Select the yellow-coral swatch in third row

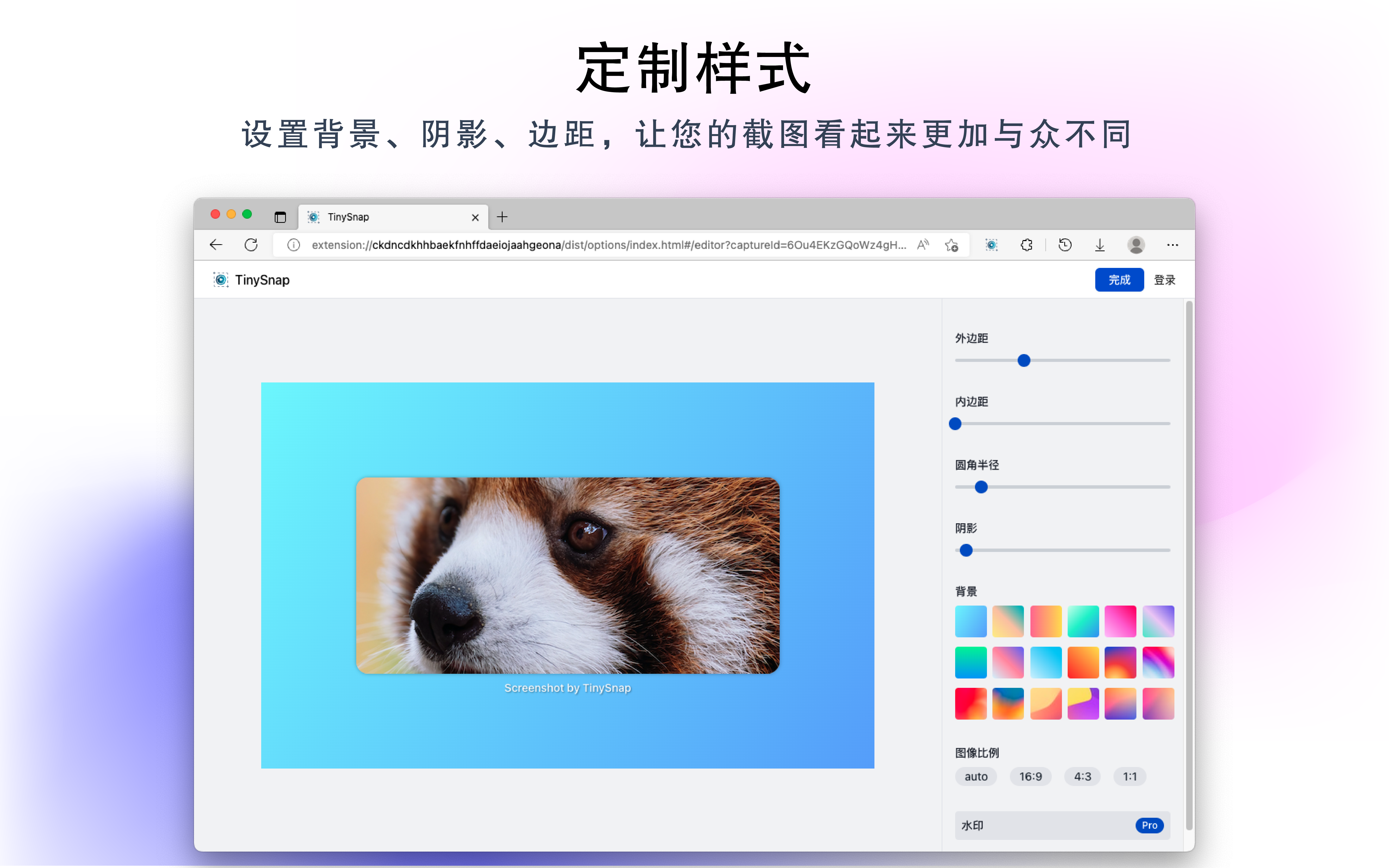(x=1046, y=704)
